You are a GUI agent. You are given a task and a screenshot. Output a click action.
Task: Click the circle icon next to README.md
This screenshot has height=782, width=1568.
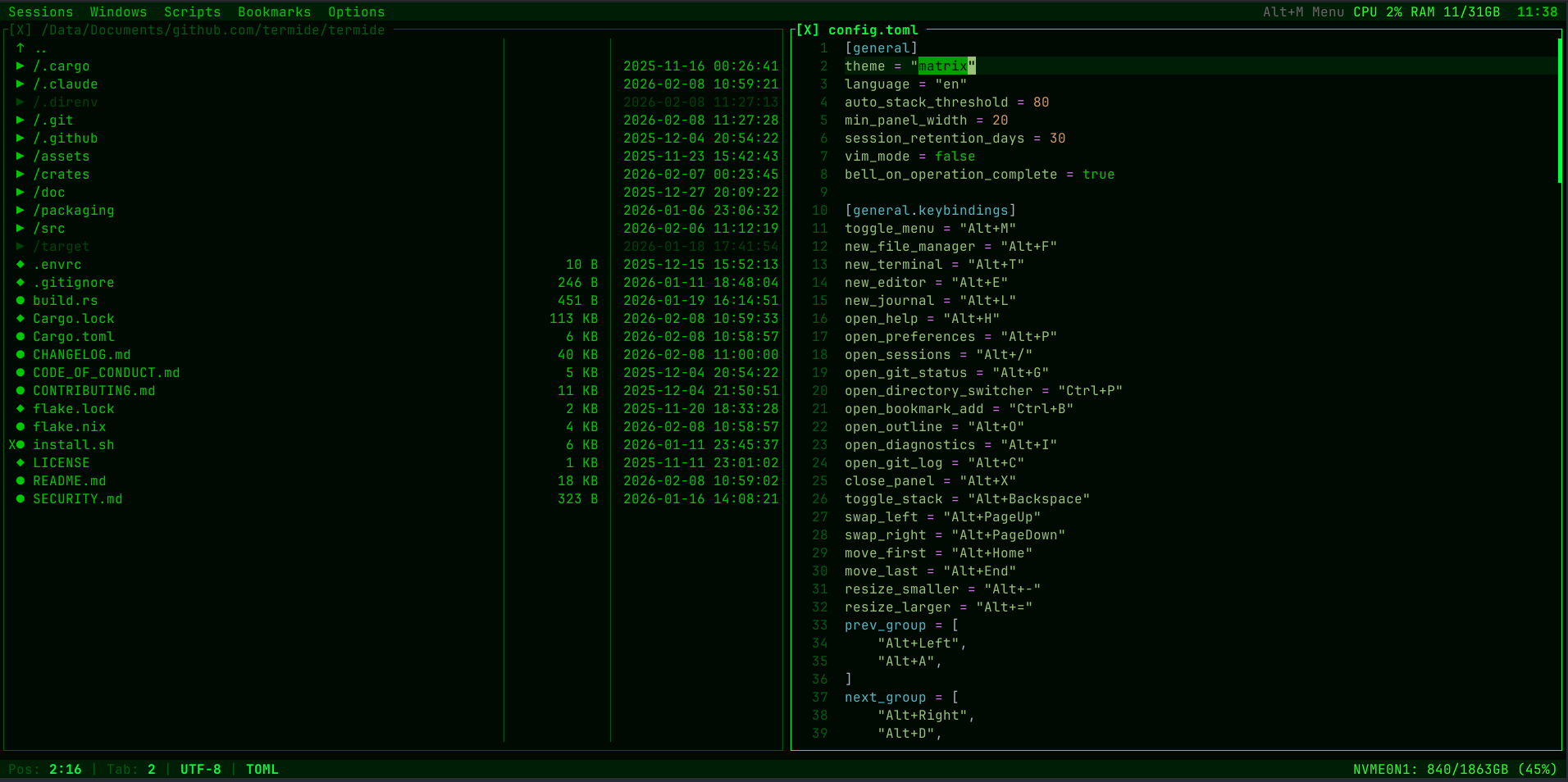tap(20, 481)
